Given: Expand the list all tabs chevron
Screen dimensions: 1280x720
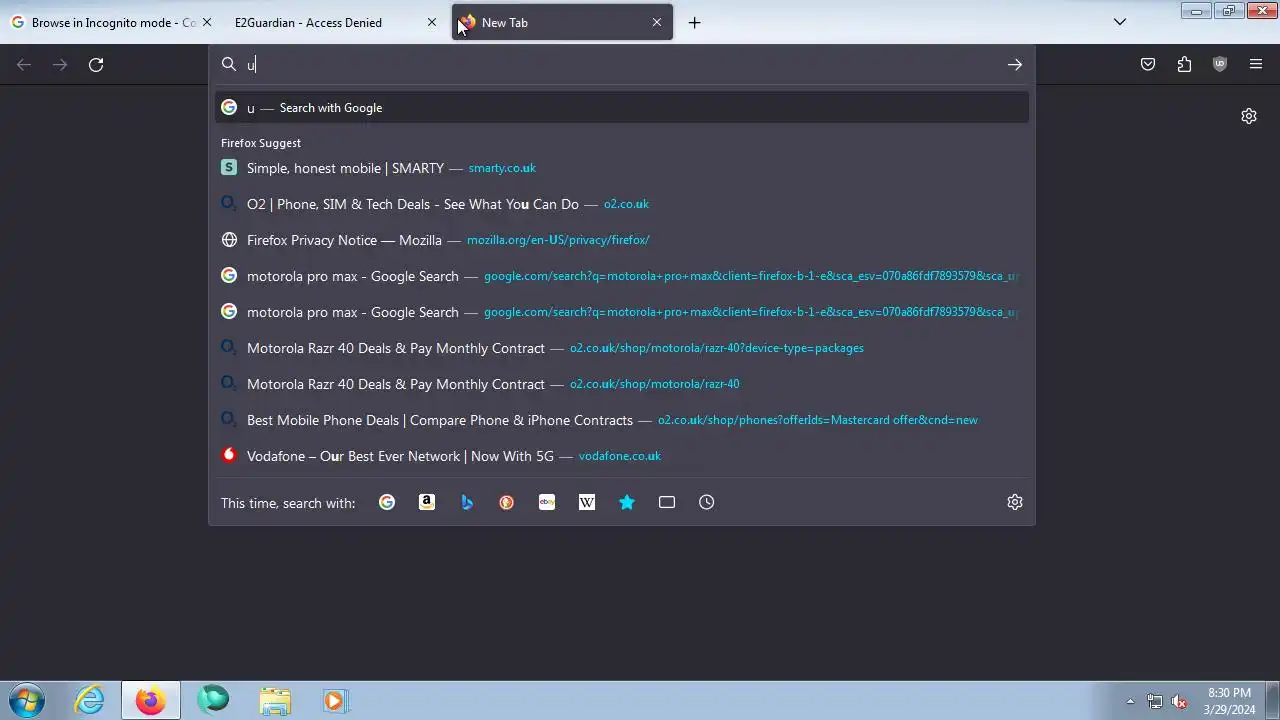Looking at the screenshot, I should click(x=1120, y=22).
